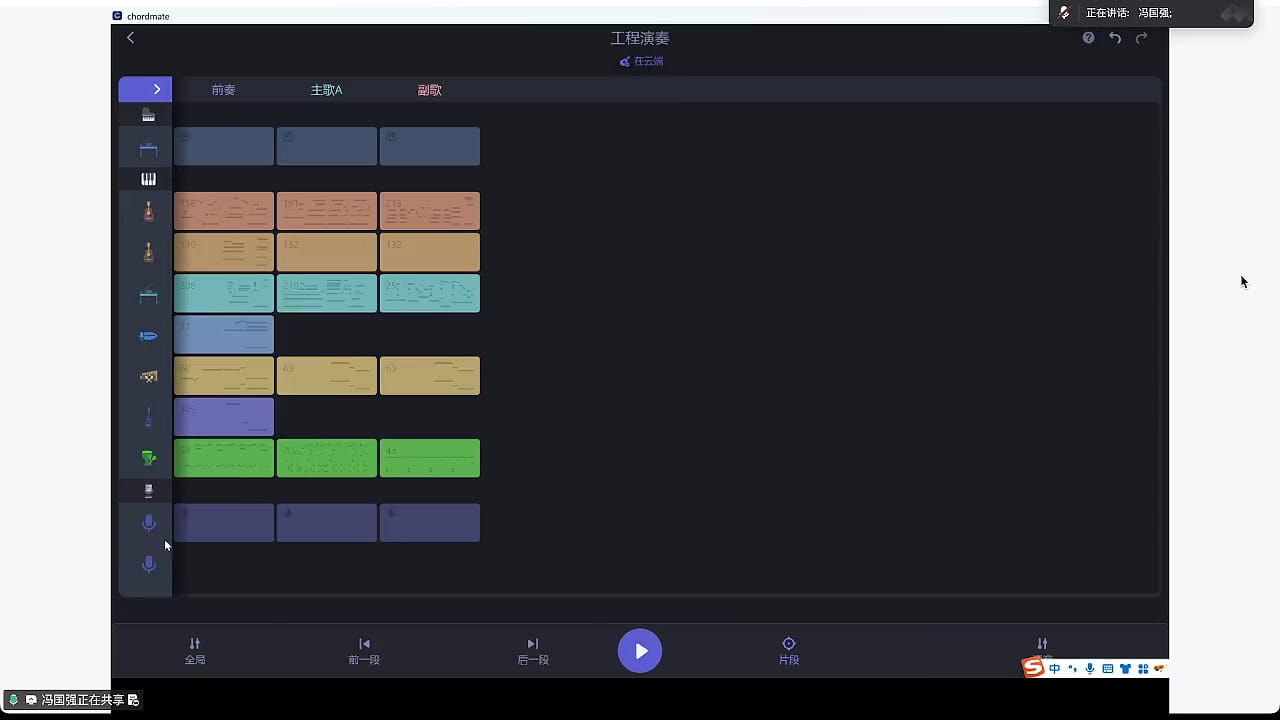
Task: Select the blue instrument icon of the single blue clip row
Action: [148, 336]
